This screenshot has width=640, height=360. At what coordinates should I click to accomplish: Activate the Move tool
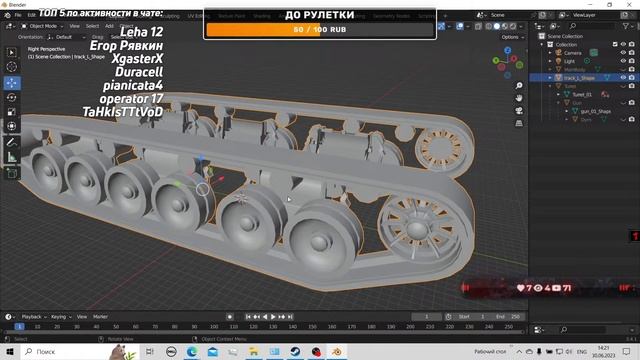11,83
